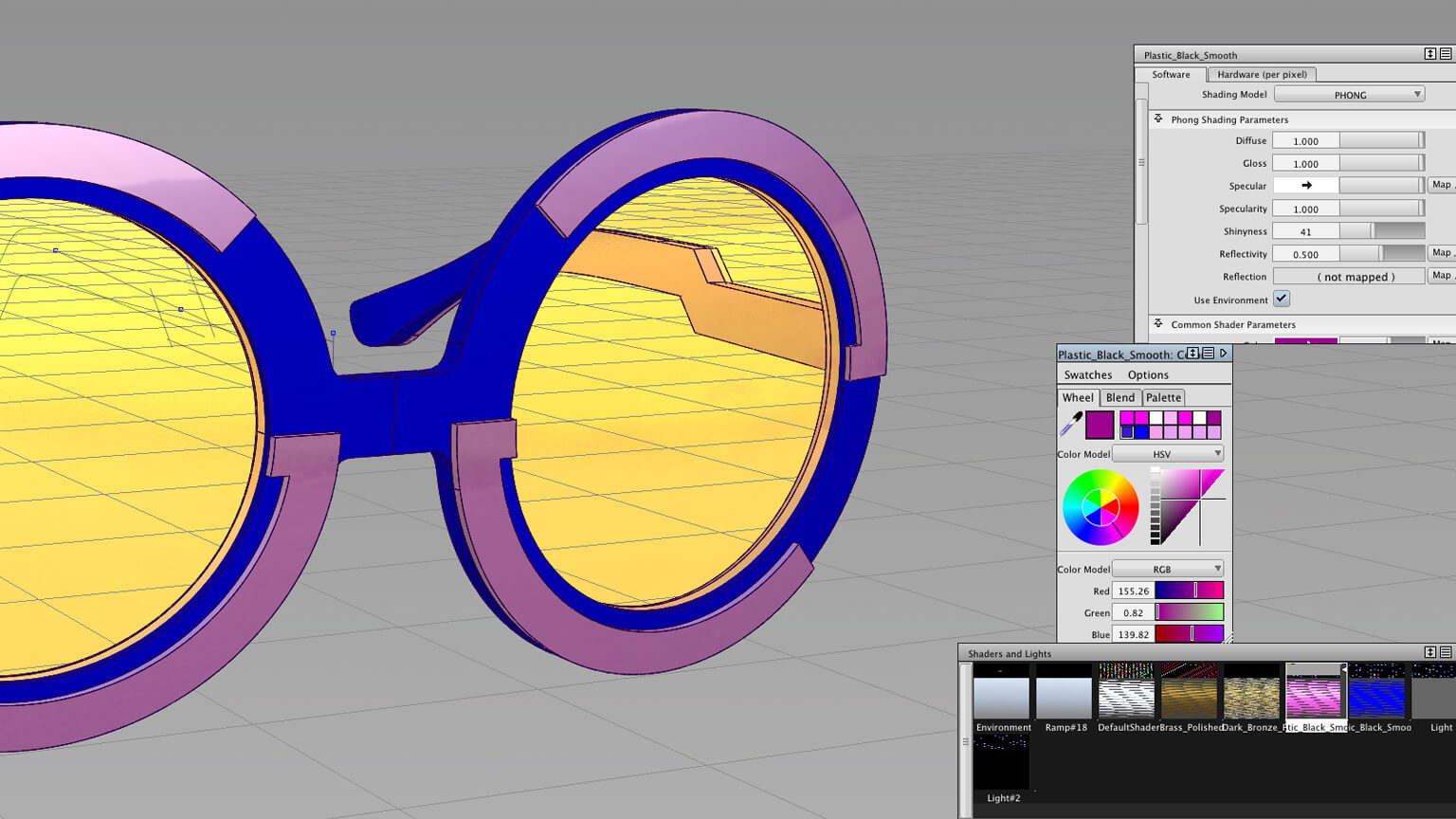Select the Light#2 item icon
Image resolution: width=1456 pixels, height=819 pixels.
click(x=1001, y=762)
